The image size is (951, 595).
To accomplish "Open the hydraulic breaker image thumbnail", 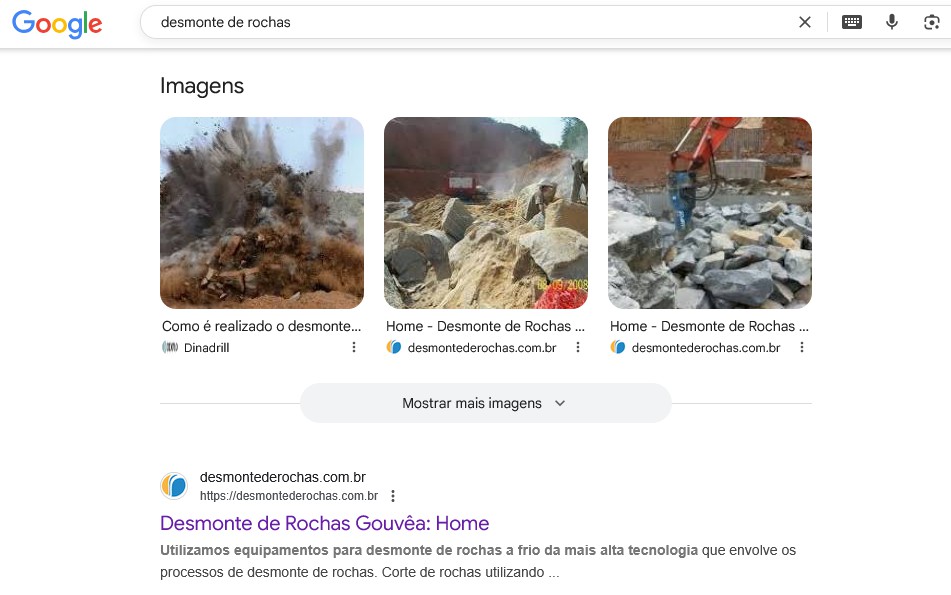I will (x=709, y=212).
